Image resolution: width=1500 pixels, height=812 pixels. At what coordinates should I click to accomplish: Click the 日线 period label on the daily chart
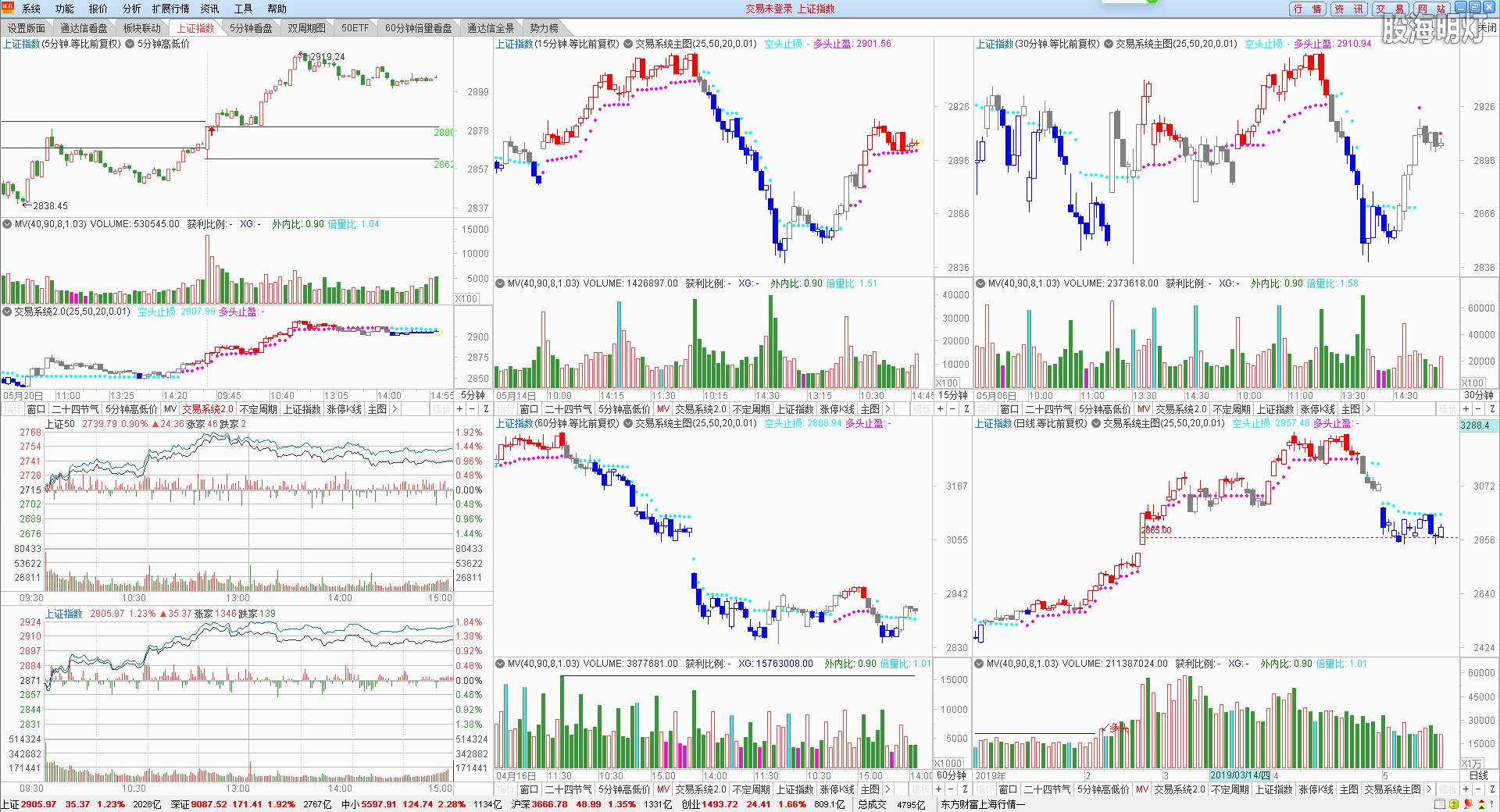click(1479, 775)
